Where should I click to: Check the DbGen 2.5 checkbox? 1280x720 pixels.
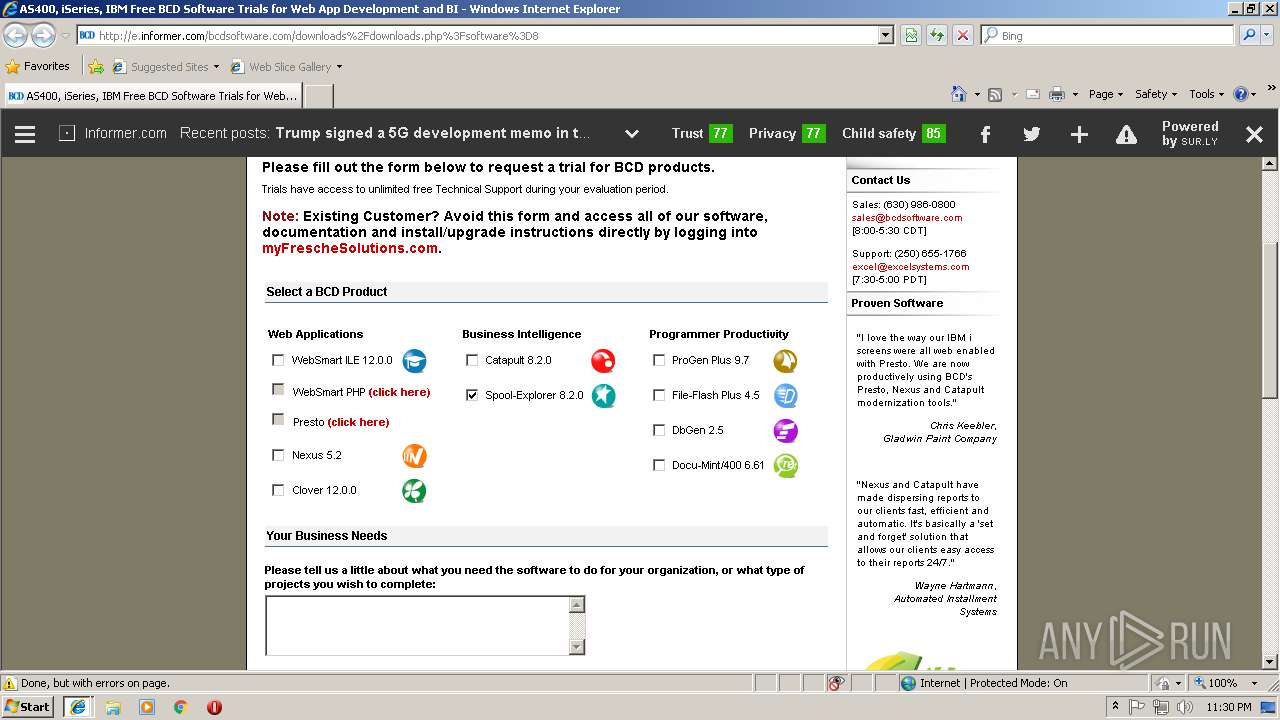pyautogui.click(x=659, y=430)
